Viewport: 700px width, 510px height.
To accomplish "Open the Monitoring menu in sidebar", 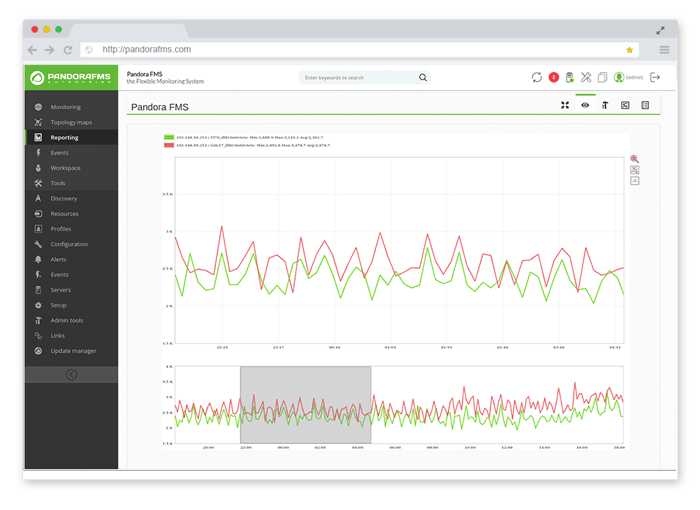I will click(x=71, y=107).
